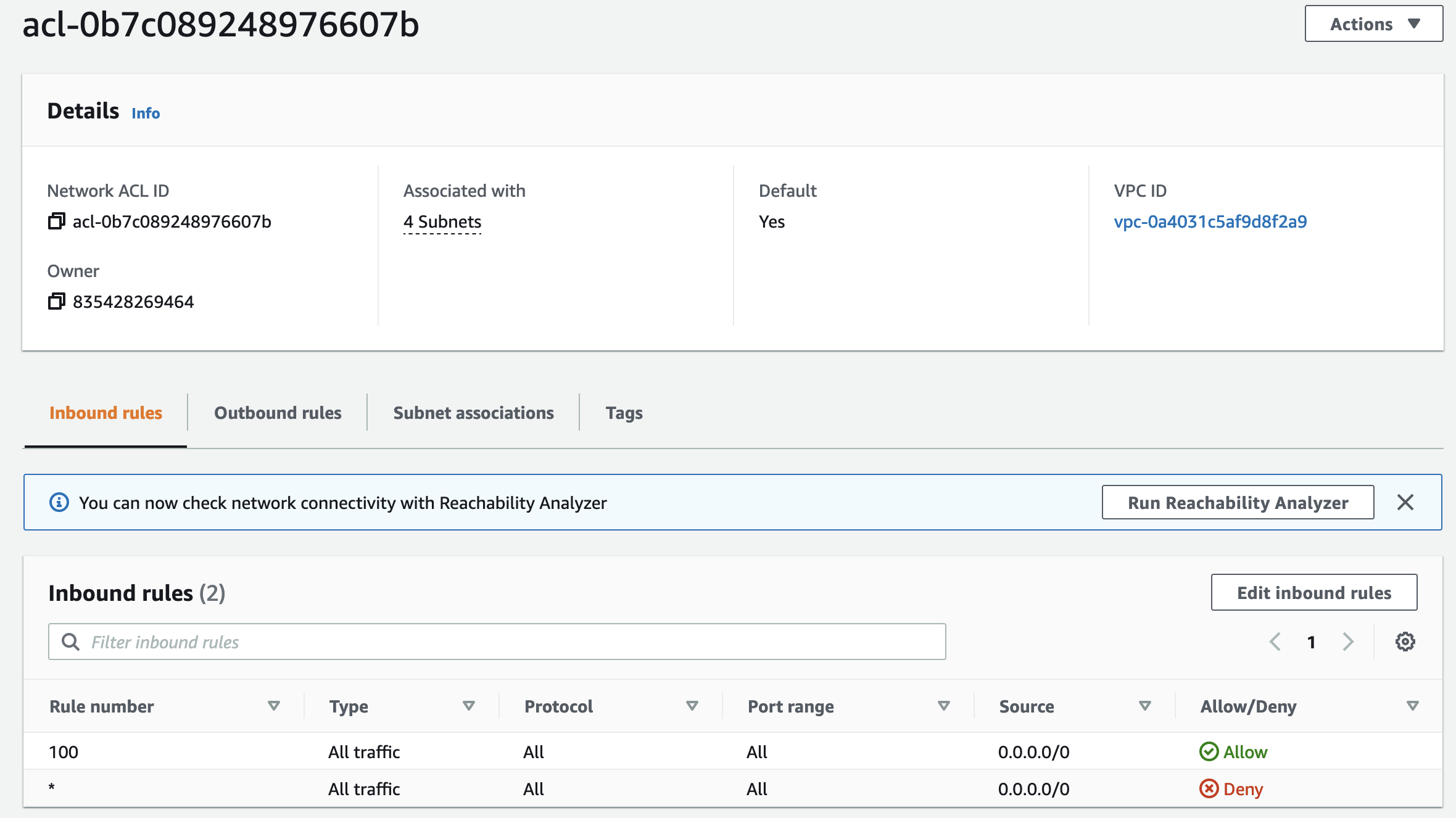The height and width of the screenshot is (818, 1456).
Task: Copy the Owner account ID icon
Action: [56, 302]
